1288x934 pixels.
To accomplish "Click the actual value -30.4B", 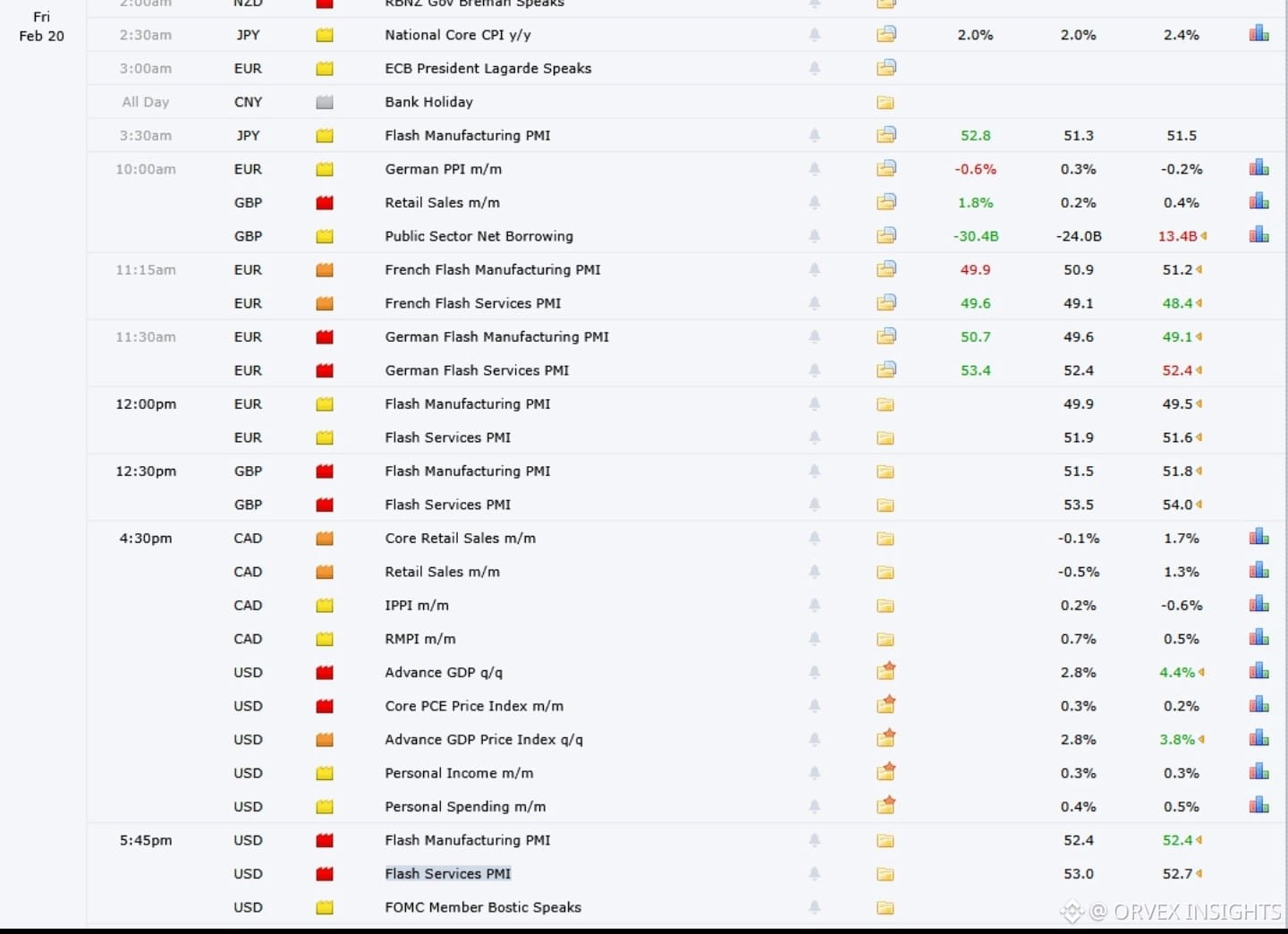I will tap(976, 236).
